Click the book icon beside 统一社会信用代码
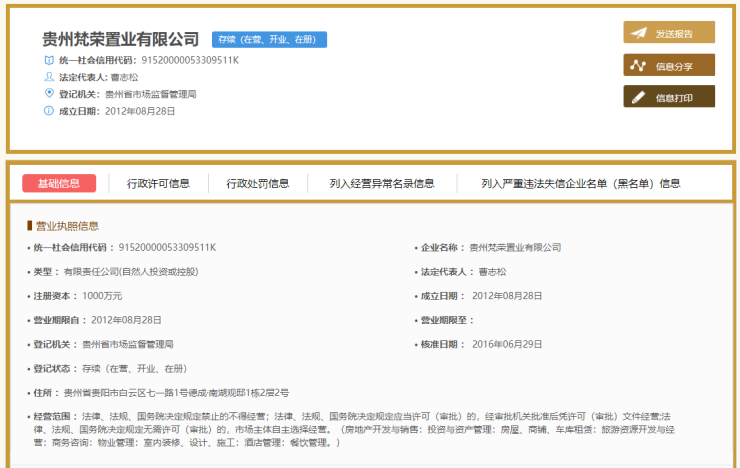The image size is (740, 468). click(x=49, y=60)
